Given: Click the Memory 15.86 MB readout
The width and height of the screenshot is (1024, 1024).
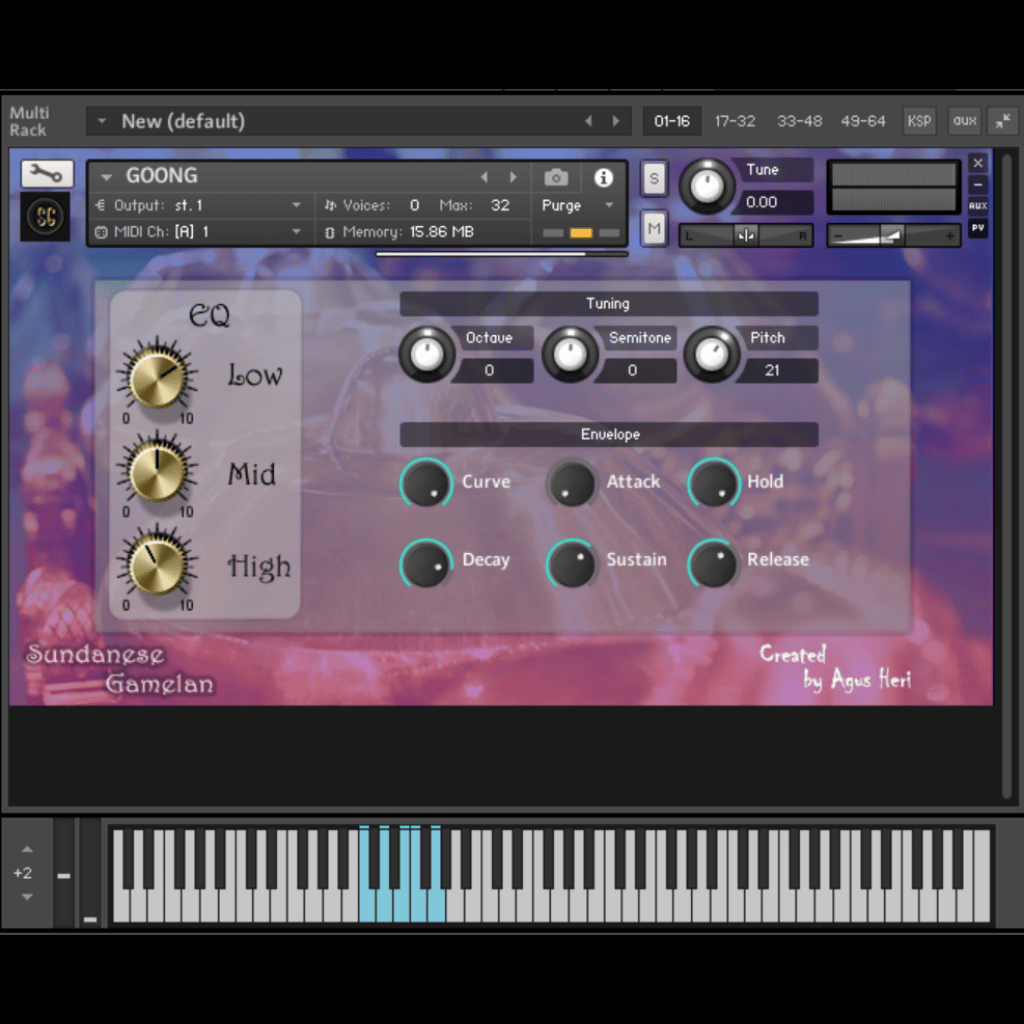Looking at the screenshot, I should pos(408,231).
